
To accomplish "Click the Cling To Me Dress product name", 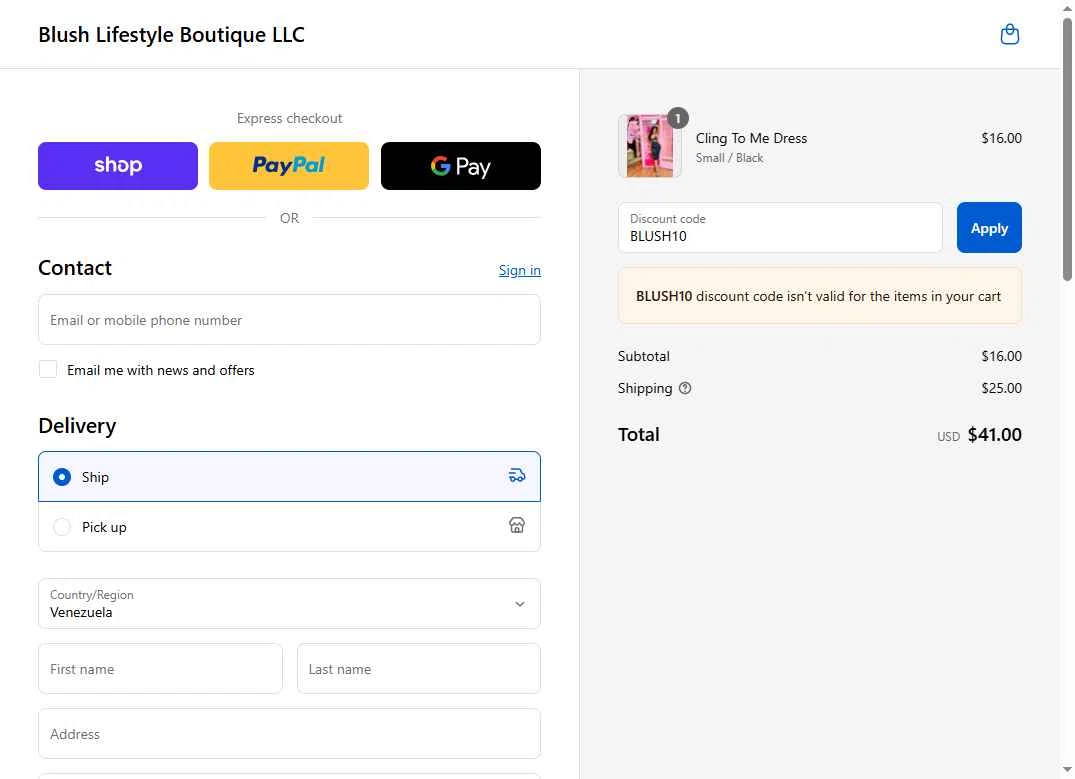I will click(751, 138).
